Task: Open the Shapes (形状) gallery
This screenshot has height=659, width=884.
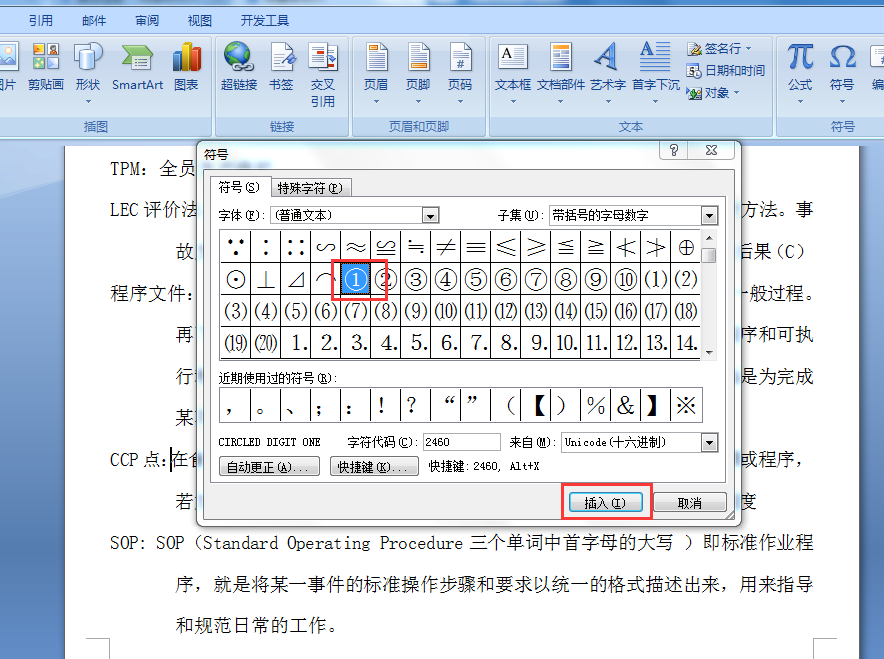Action: 88,72
